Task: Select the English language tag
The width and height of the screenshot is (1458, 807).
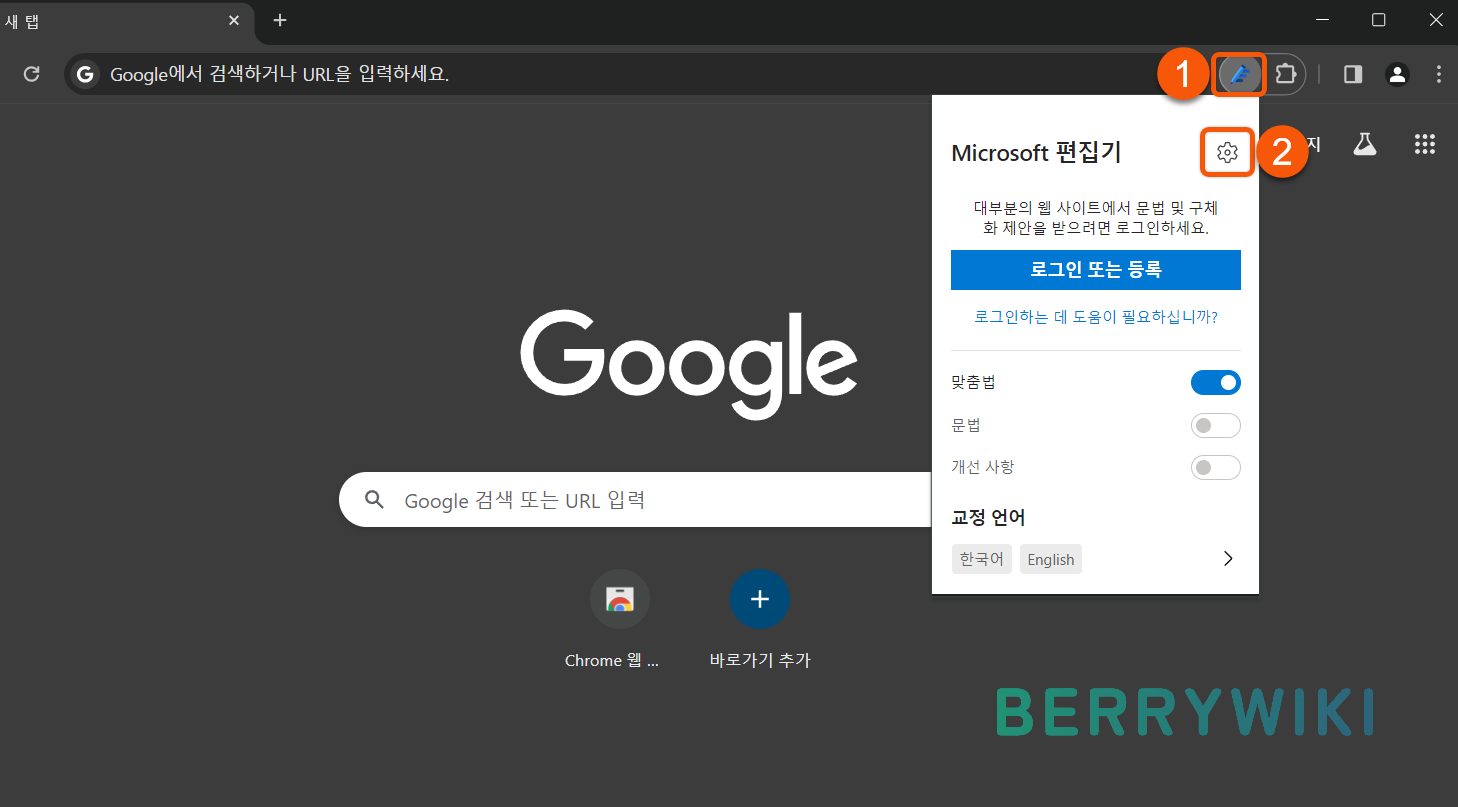Action: coord(1051,559)
